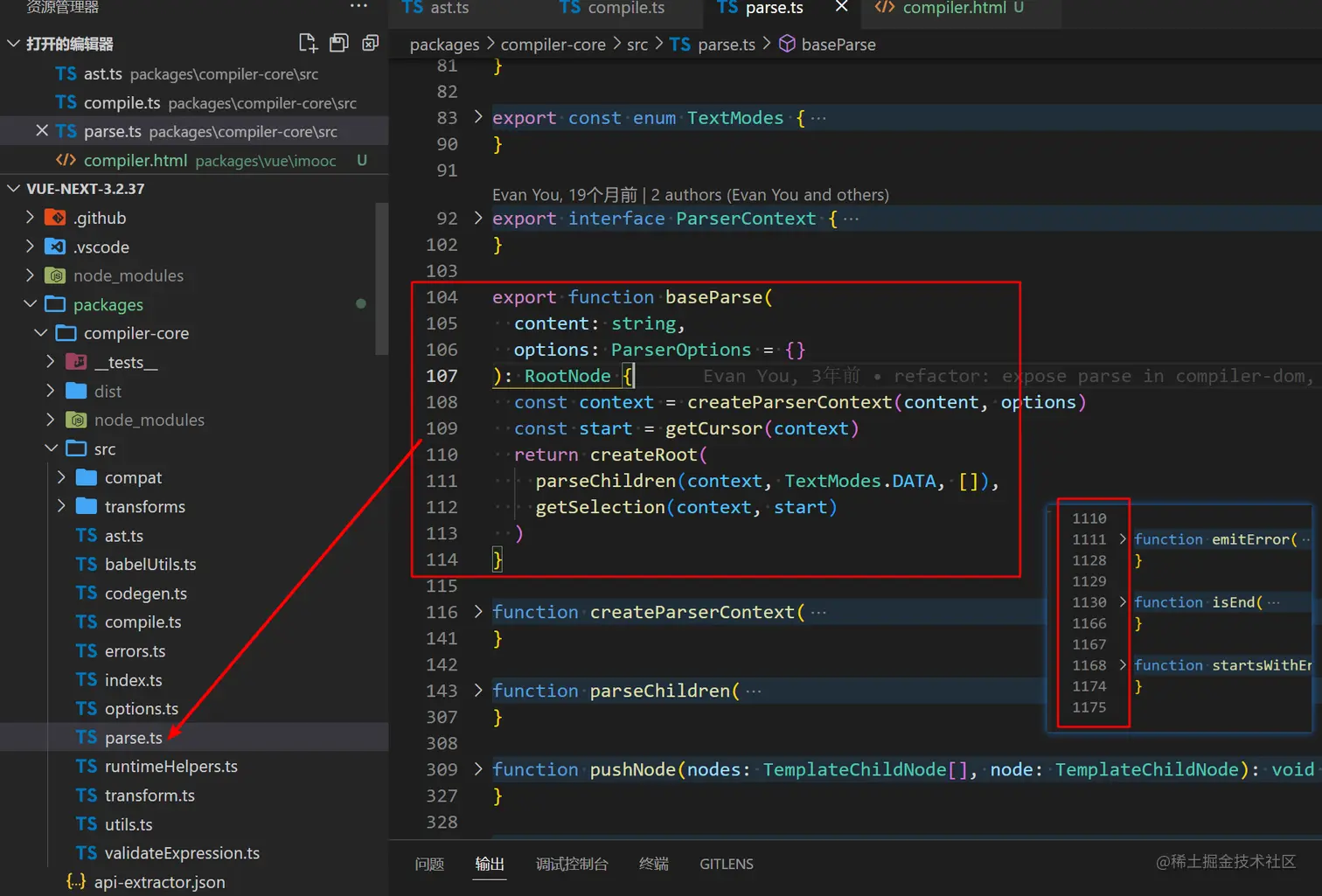Switch to the compile.ts editor tab
Viewport: 1322px width, 896px height.
[x=612, y=7]
